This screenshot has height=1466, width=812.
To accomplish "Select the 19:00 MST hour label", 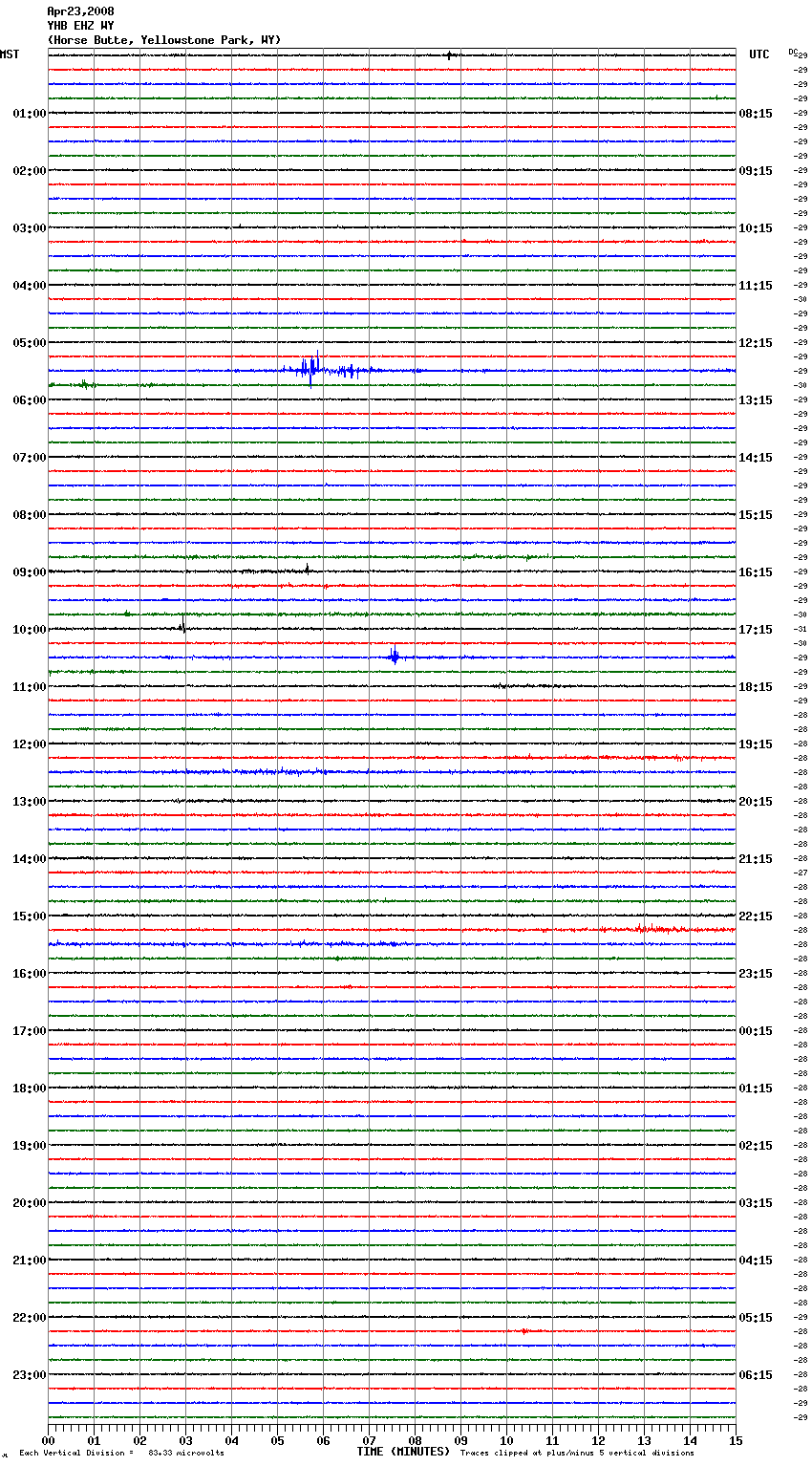I will coord(30,1146).
